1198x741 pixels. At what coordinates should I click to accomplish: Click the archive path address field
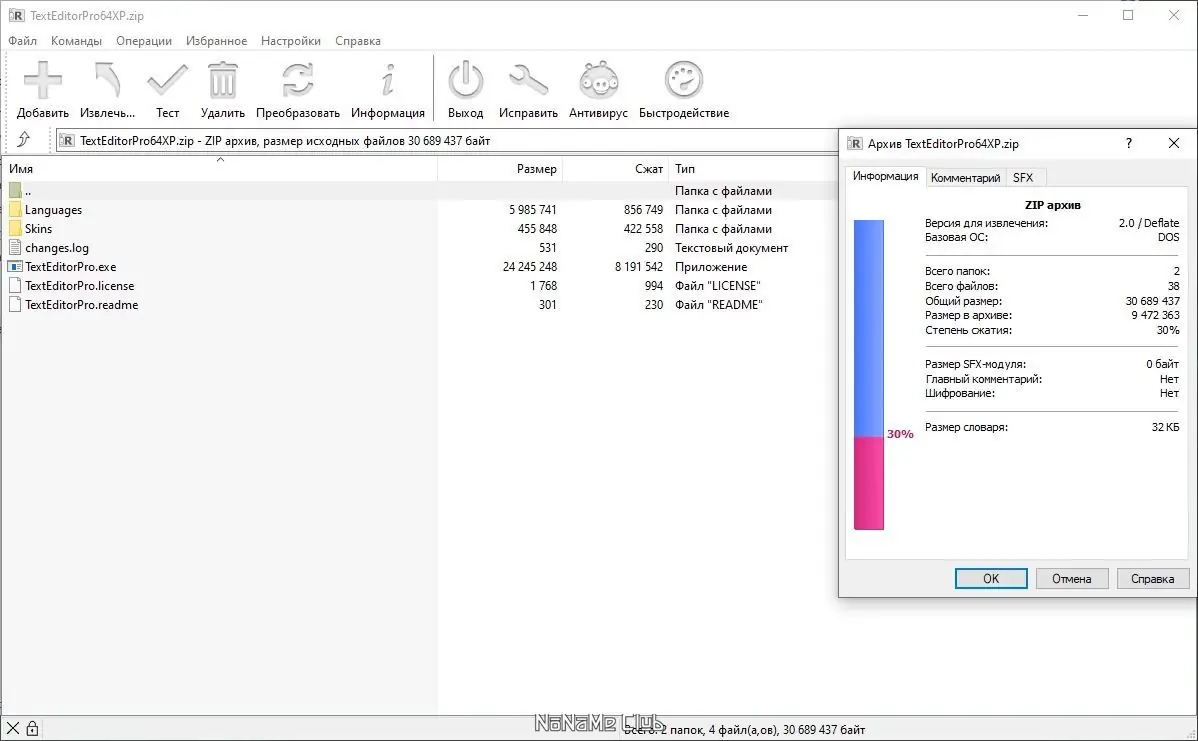point(448,141)
